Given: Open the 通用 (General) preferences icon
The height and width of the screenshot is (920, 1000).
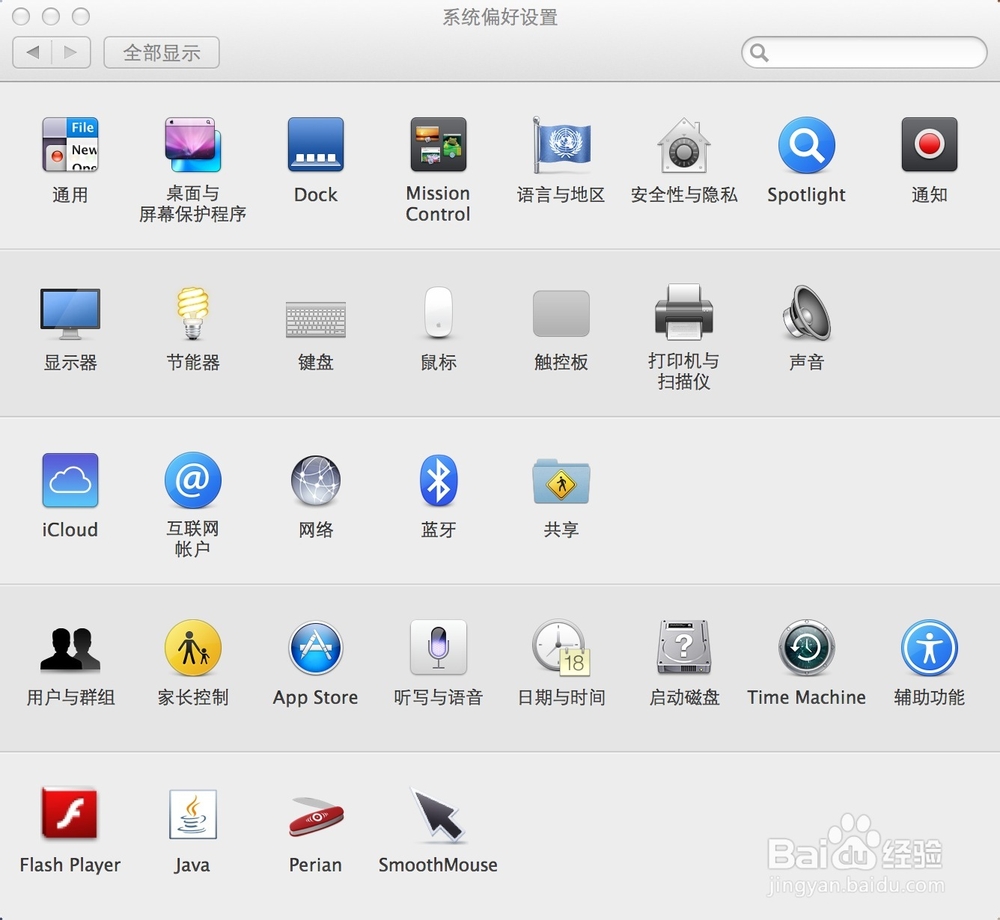Looking at the screenshot, I should click(x=70, y=145).
